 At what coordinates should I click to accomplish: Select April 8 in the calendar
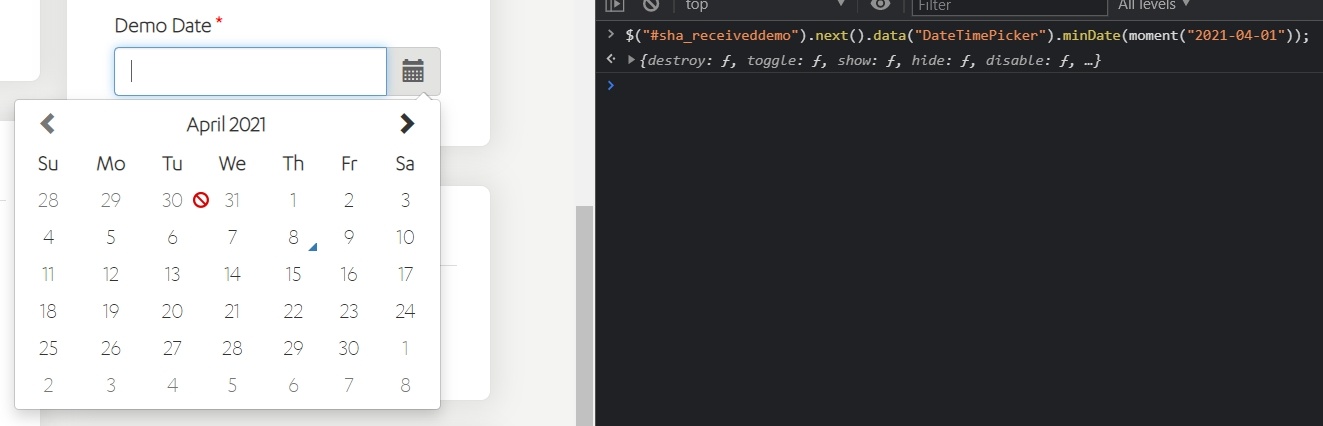point(293,238)
